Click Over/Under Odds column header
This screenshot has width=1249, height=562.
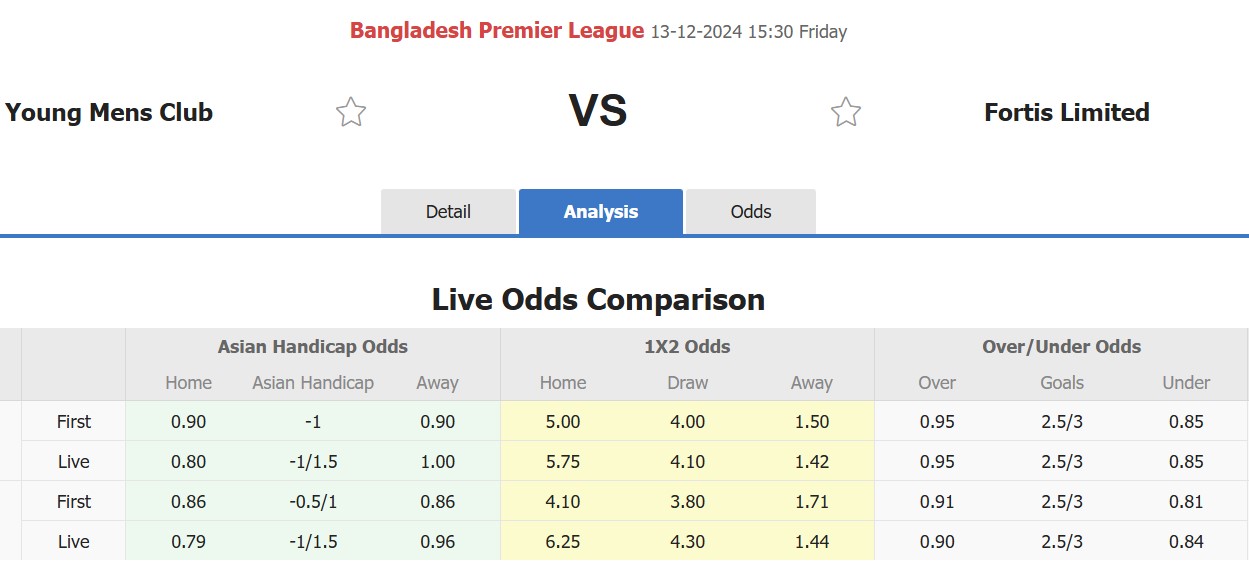click(1062, 347)
